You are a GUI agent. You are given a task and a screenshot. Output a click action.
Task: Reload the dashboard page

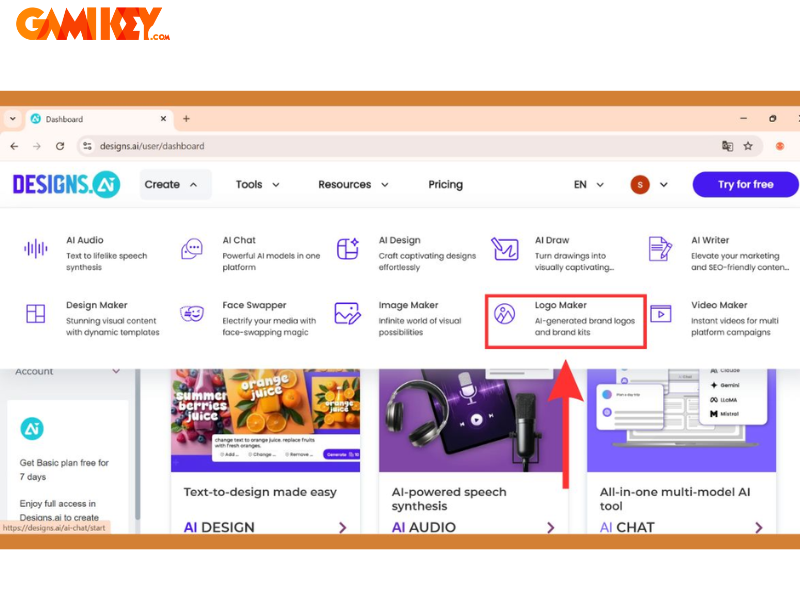point(60,146)
